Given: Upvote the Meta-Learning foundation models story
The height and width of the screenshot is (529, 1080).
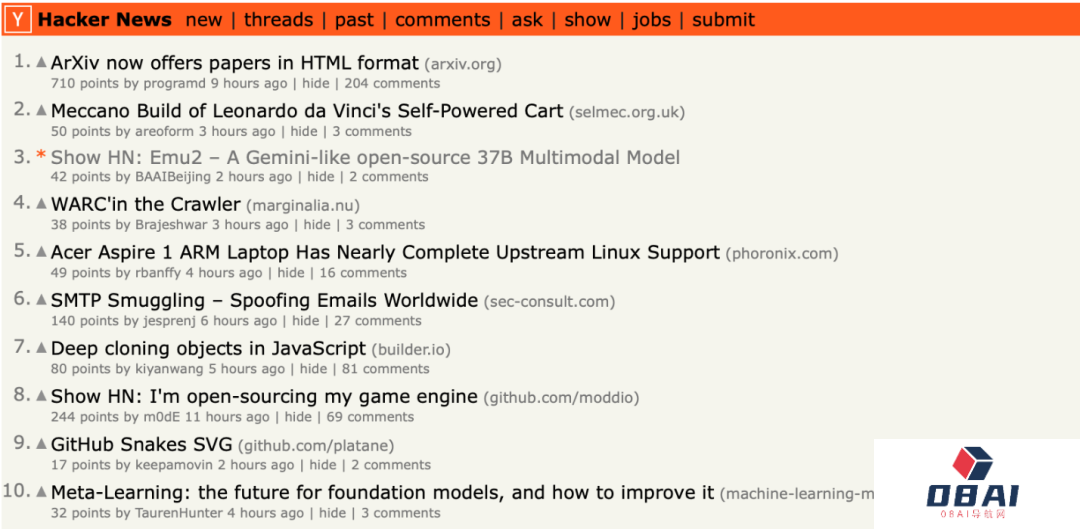Looking at the screenshot, I should (42, 492).
